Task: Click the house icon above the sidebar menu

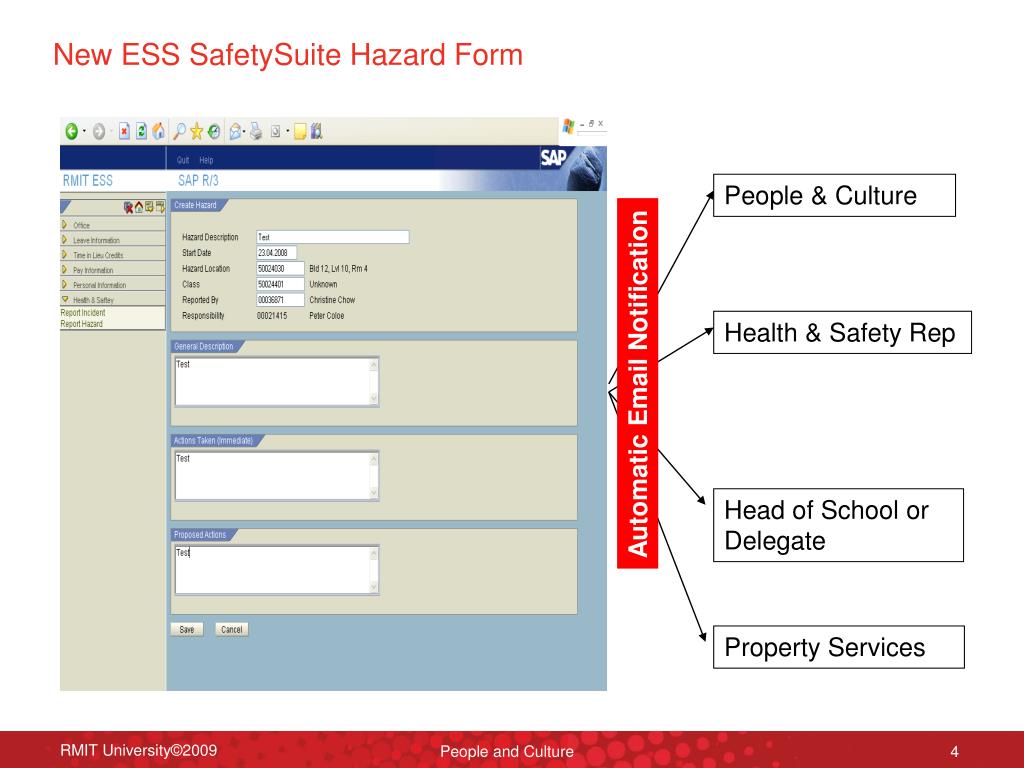Action: coord(138,207)
